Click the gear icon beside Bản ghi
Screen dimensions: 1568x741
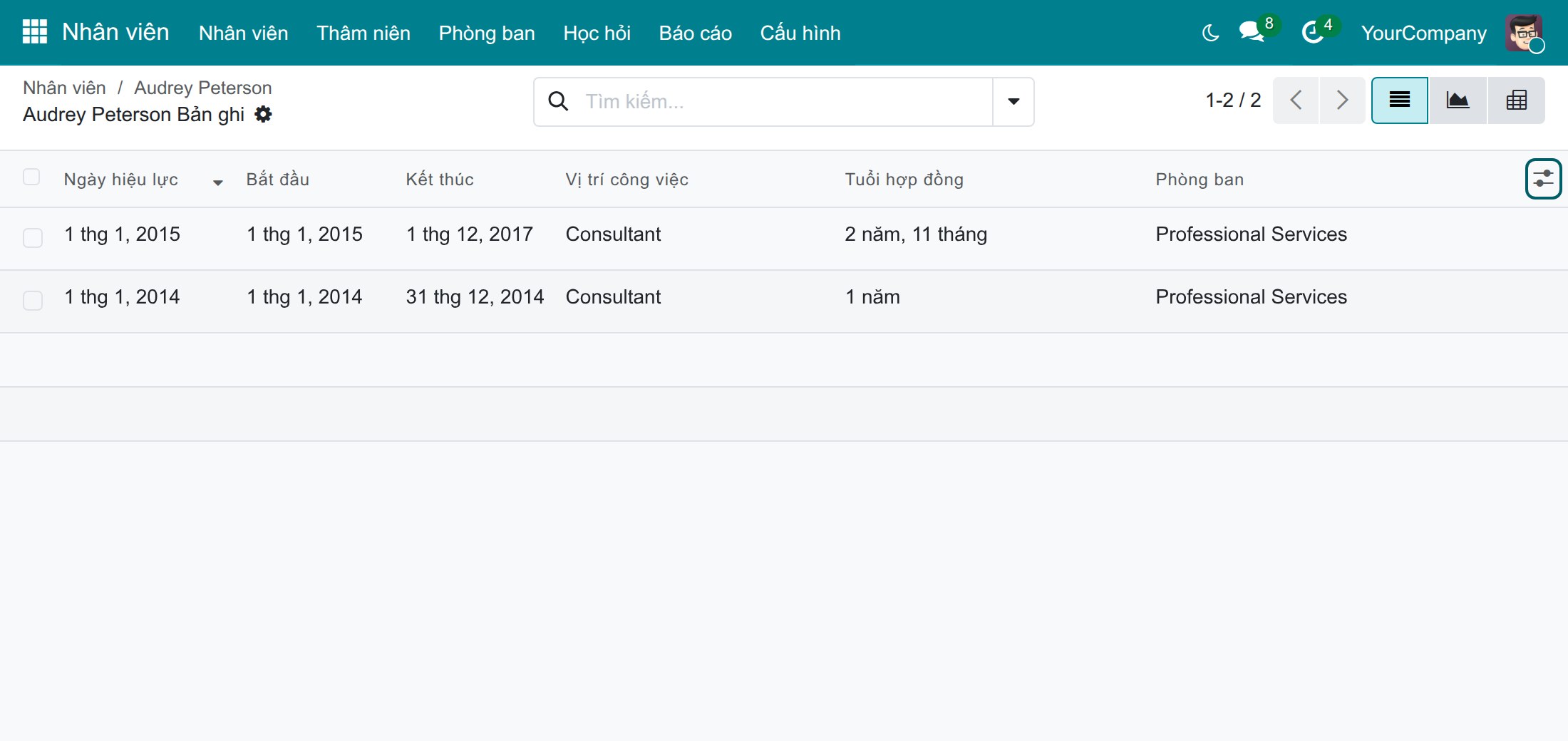click(264, 114)
